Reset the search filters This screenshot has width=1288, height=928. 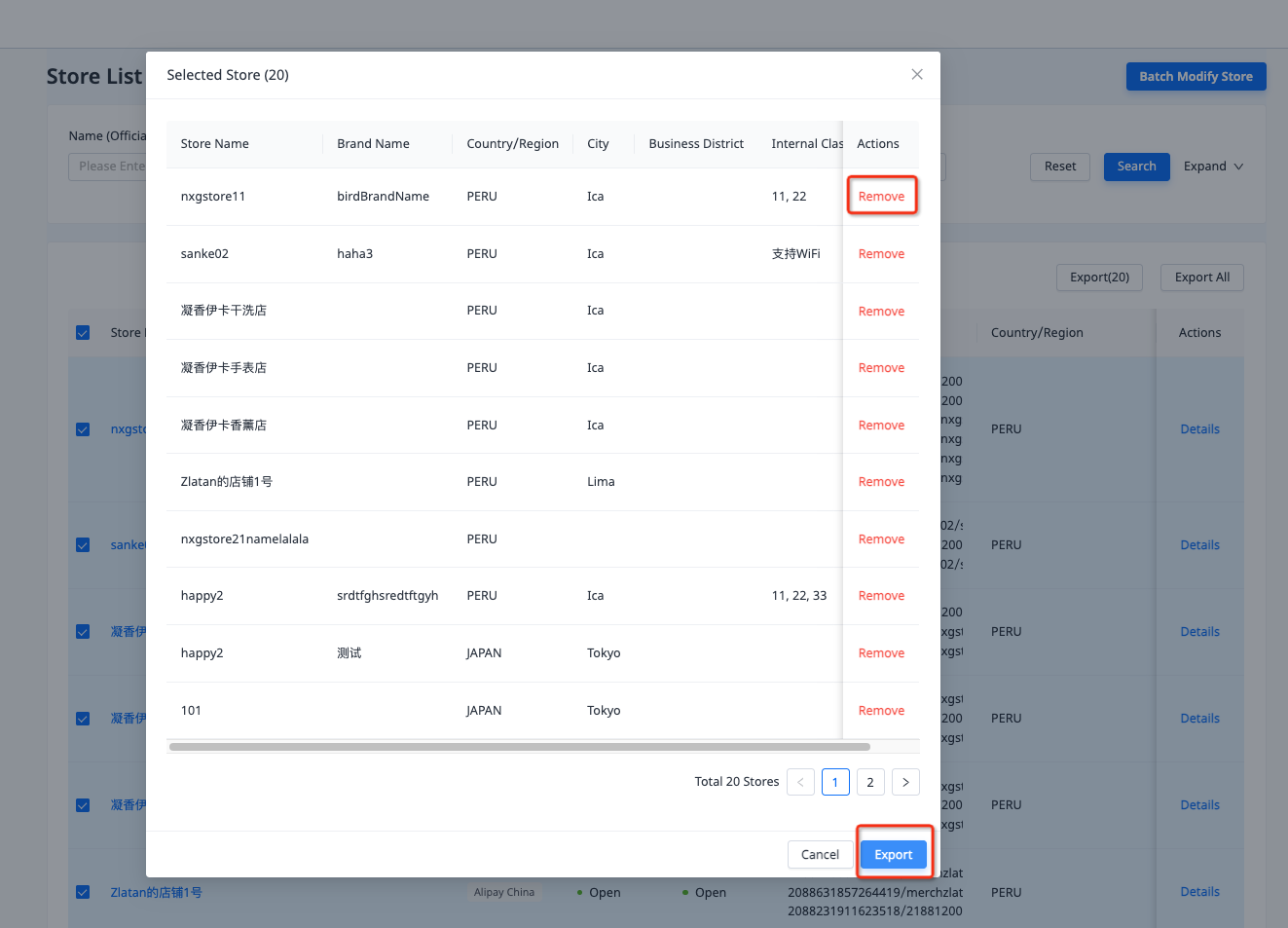coord(1059,167)
